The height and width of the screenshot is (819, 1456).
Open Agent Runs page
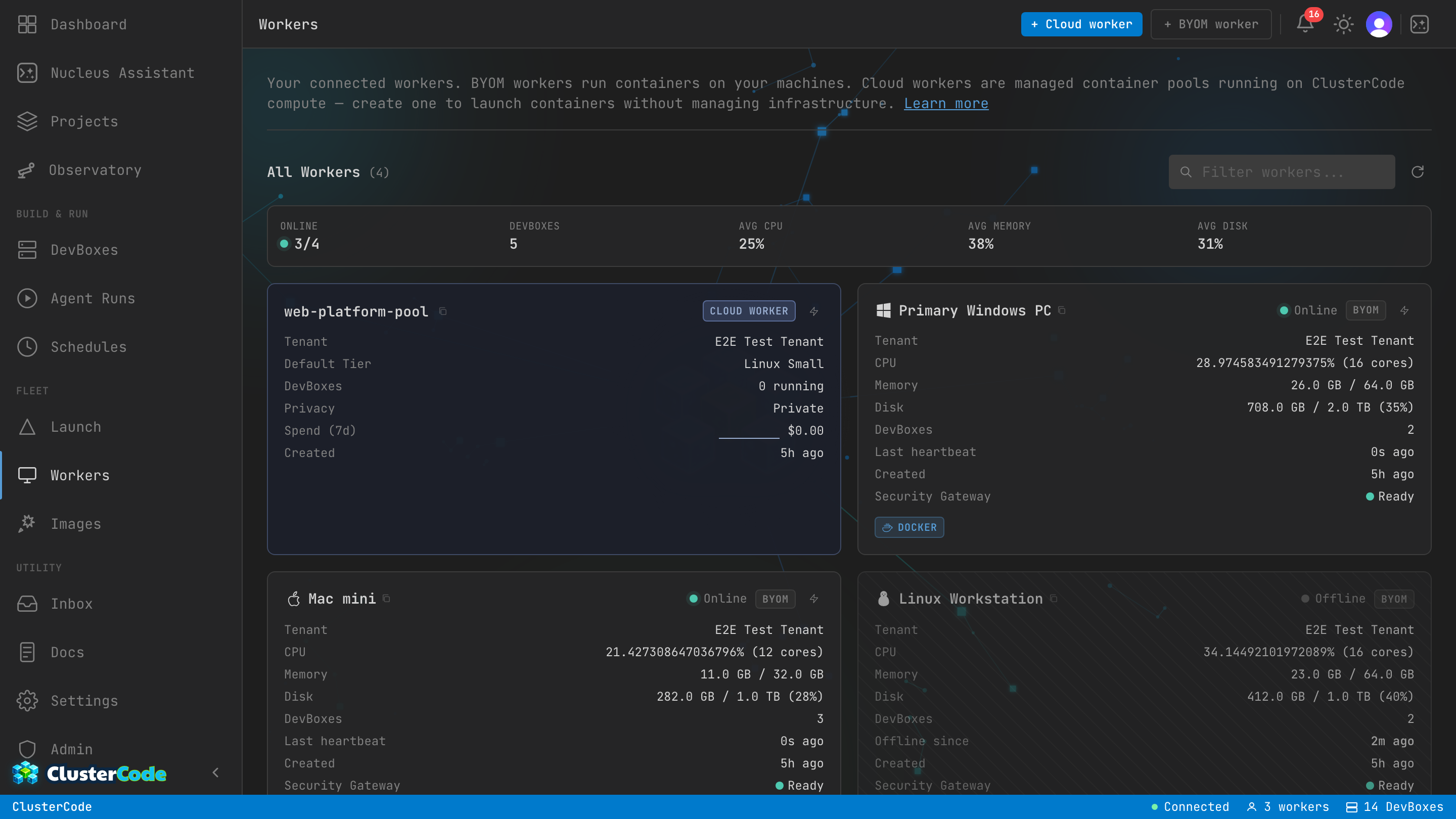click(121, 298)
